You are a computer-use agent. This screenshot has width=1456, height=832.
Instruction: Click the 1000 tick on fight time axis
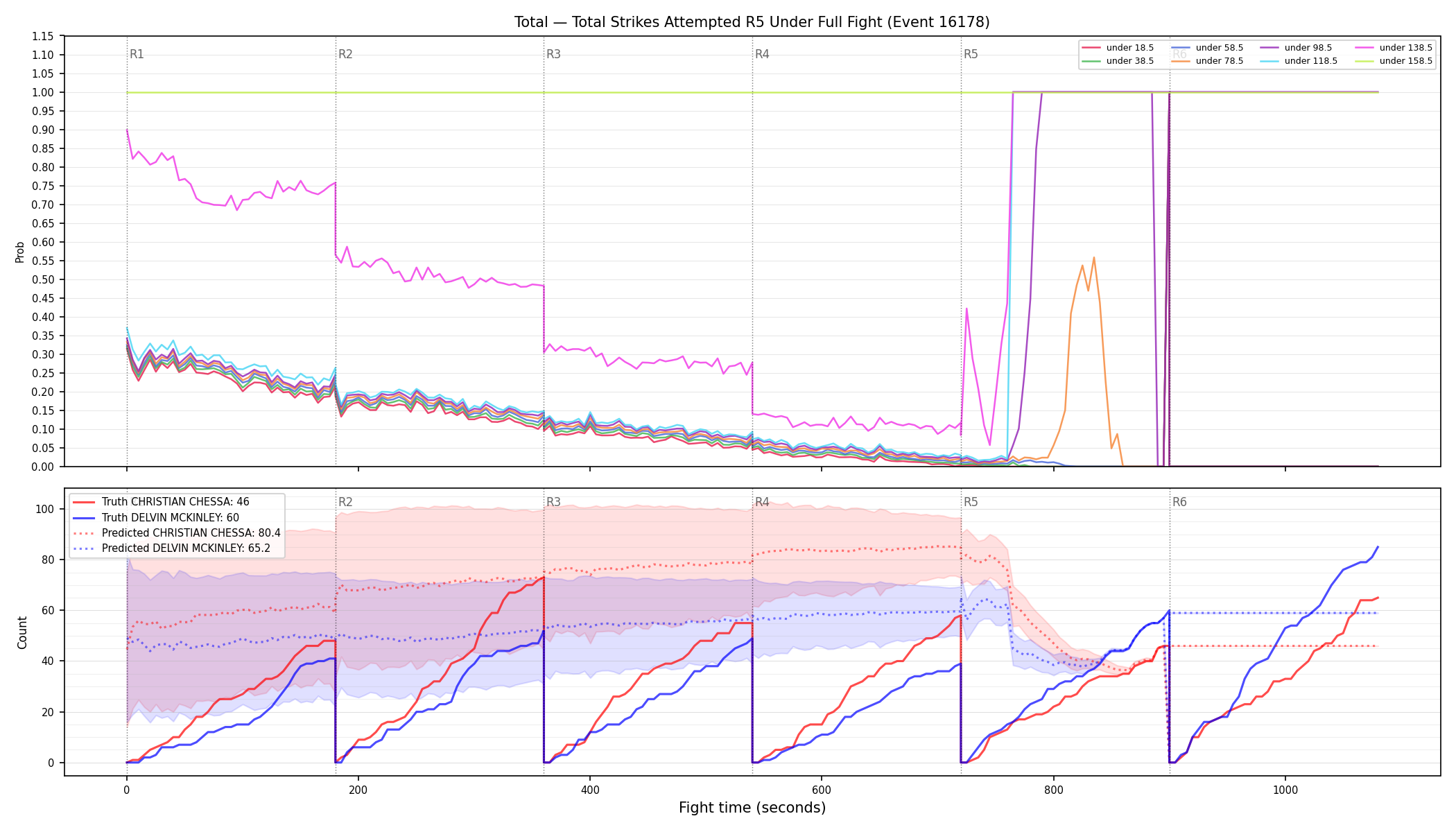pyautogui.click(x=1285, y=790)
